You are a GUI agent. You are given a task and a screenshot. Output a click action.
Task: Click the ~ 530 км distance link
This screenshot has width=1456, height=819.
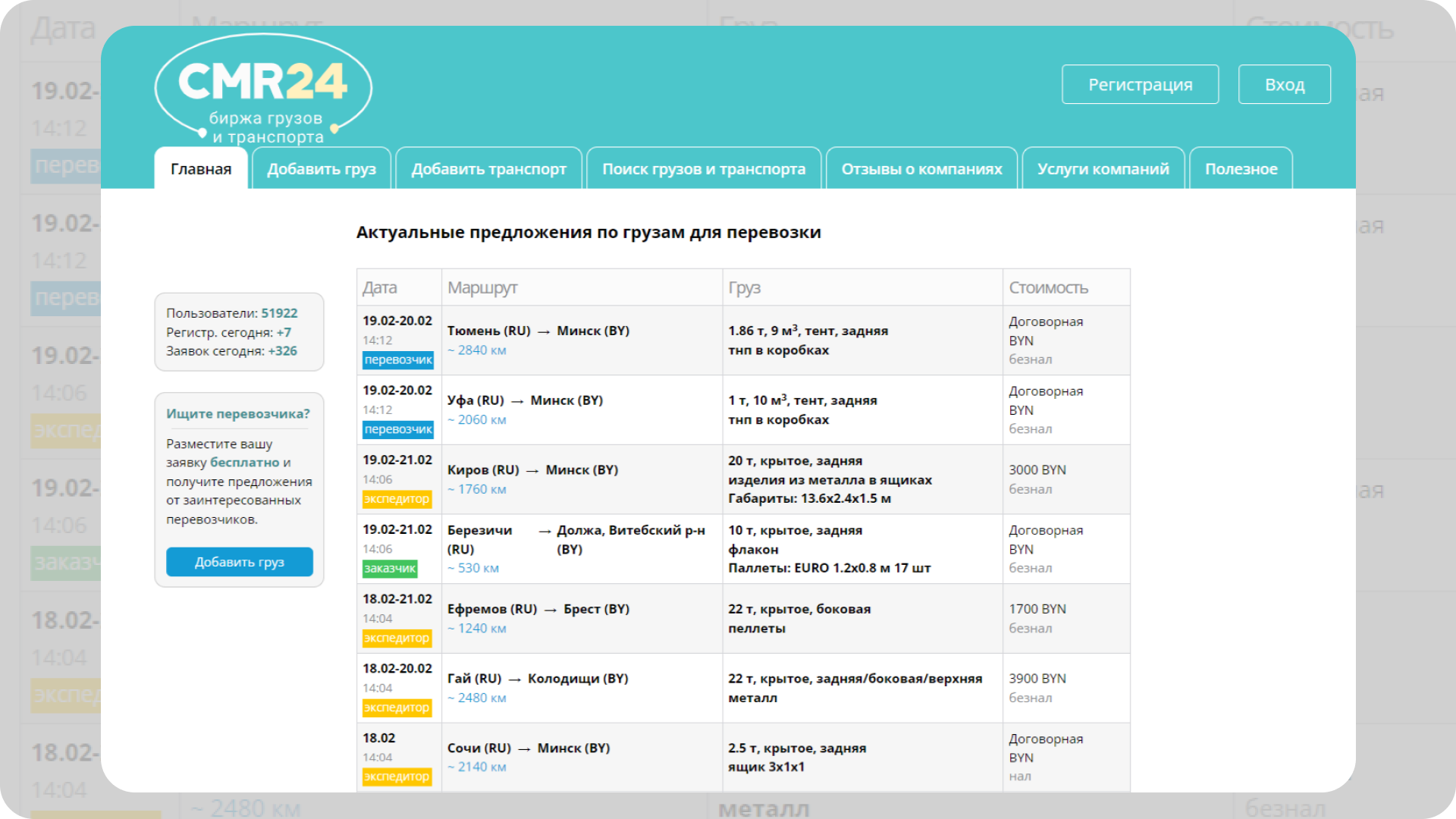472,568
